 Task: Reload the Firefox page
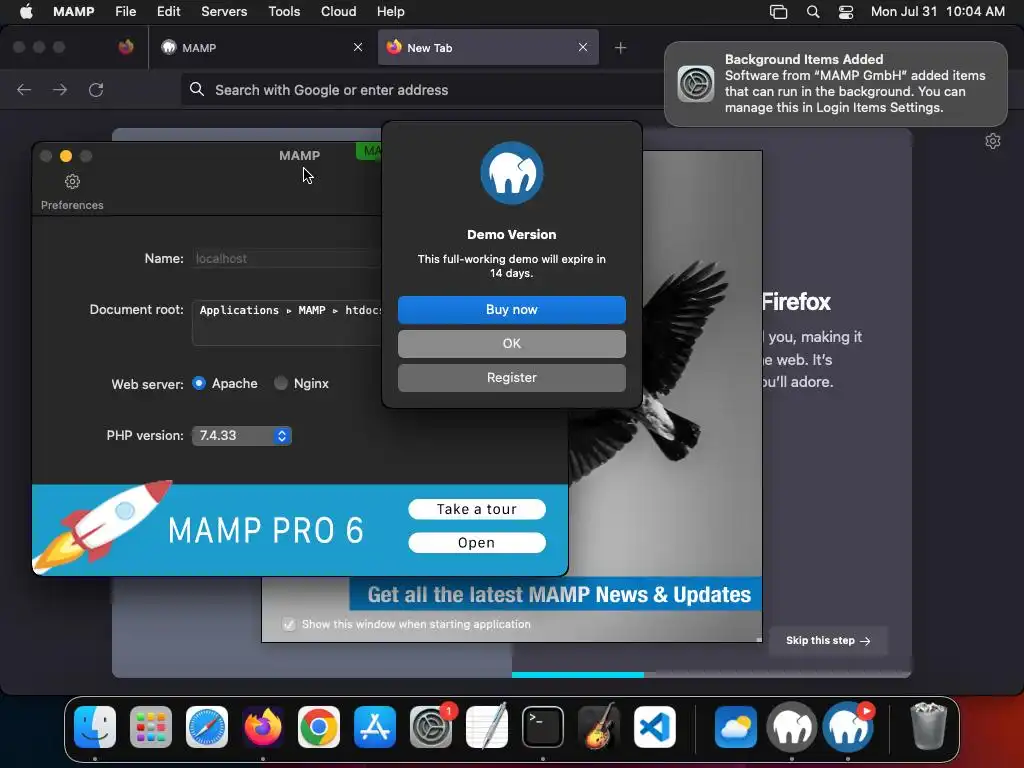96,89
